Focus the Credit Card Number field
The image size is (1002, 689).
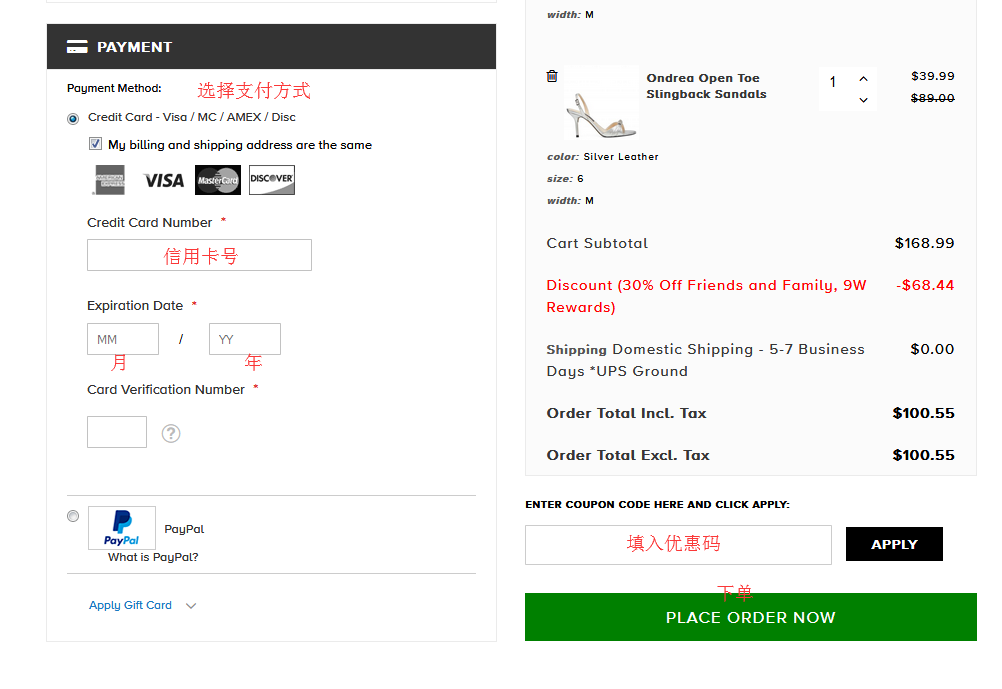tap(199, 255)
